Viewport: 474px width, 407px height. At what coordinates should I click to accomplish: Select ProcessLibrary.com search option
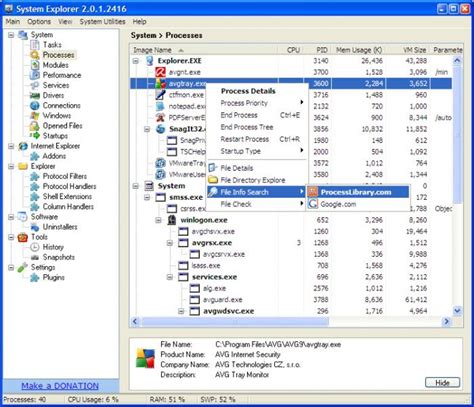358,192
